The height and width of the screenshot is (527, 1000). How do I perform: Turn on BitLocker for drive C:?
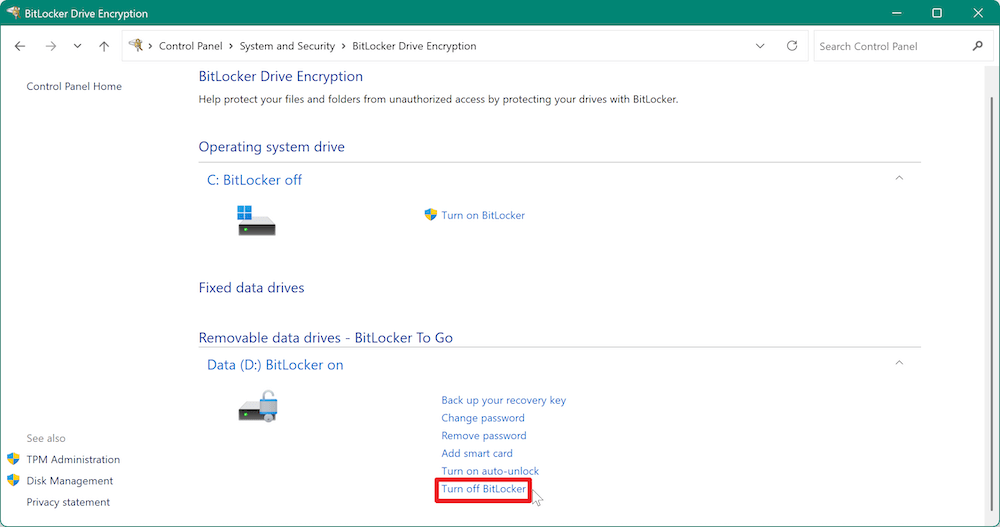[x=483, y=216]
